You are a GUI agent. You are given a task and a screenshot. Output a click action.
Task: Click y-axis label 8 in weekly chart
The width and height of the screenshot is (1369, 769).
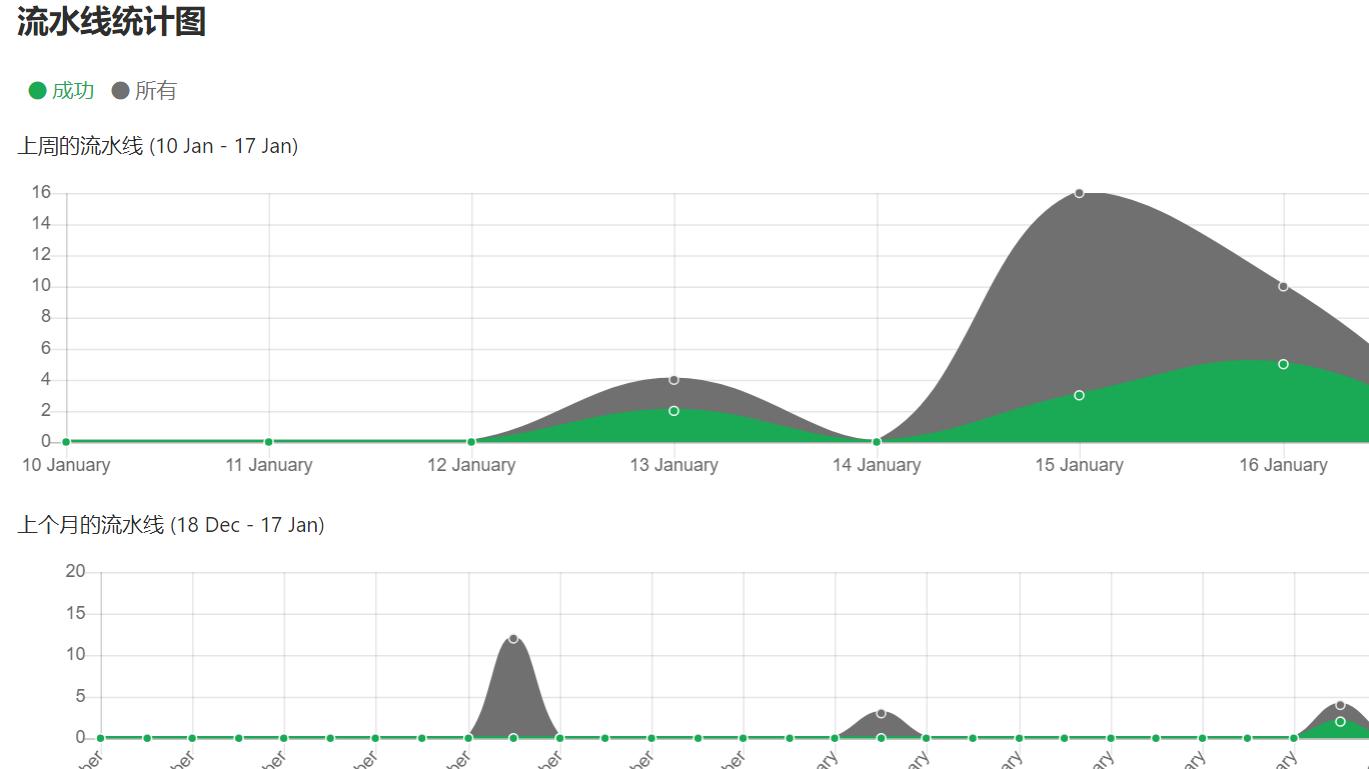(46, 317)
